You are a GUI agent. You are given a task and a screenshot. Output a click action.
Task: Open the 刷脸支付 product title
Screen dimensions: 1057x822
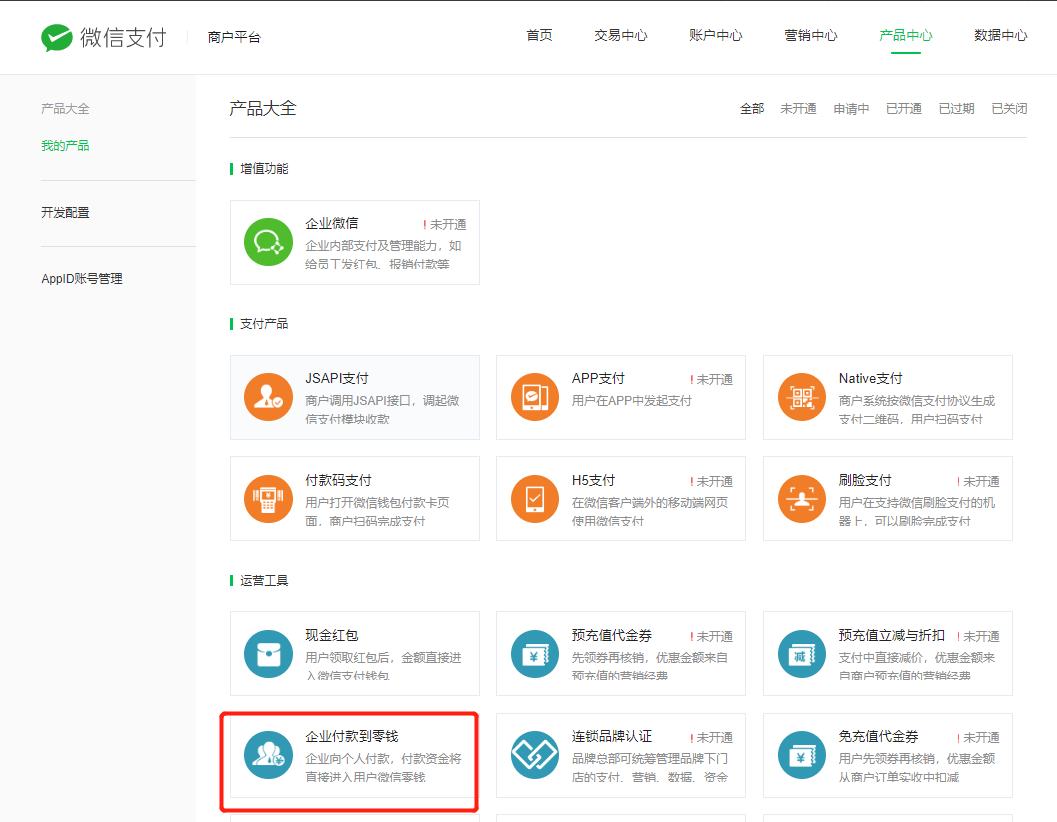point(866,480)
